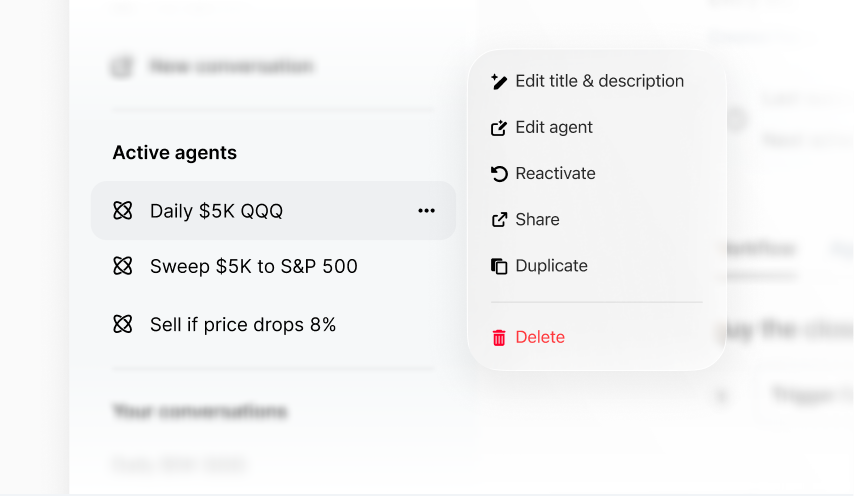Click the Reactivate circular arrow icon
The height and width of the screenshot is (496, 854).
499,174
